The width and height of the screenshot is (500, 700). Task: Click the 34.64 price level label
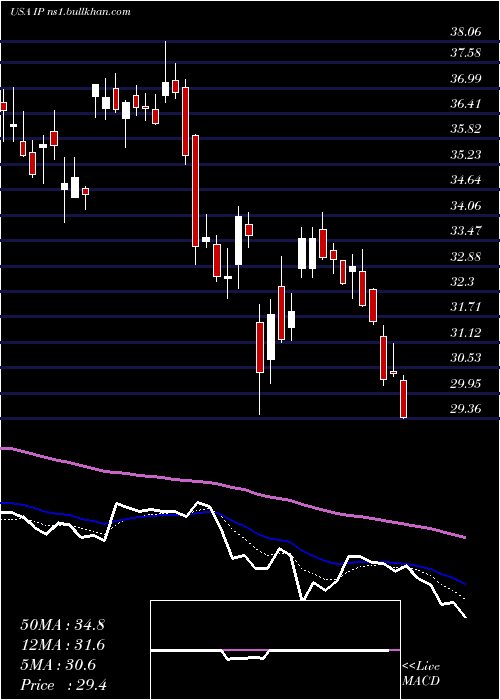[x=466, y=180]
